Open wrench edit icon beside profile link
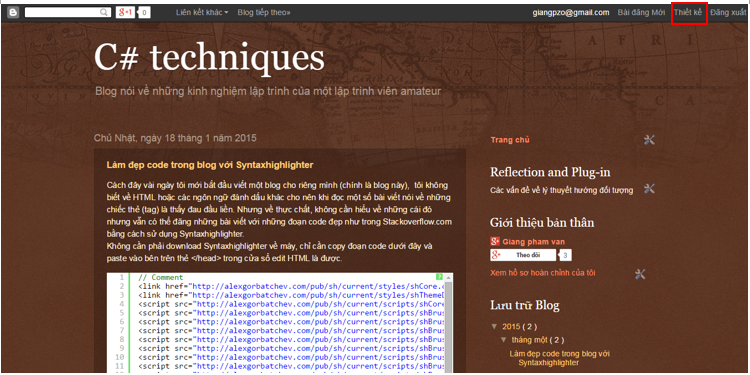This screenshot has height=375, width=750. point(640,274)
